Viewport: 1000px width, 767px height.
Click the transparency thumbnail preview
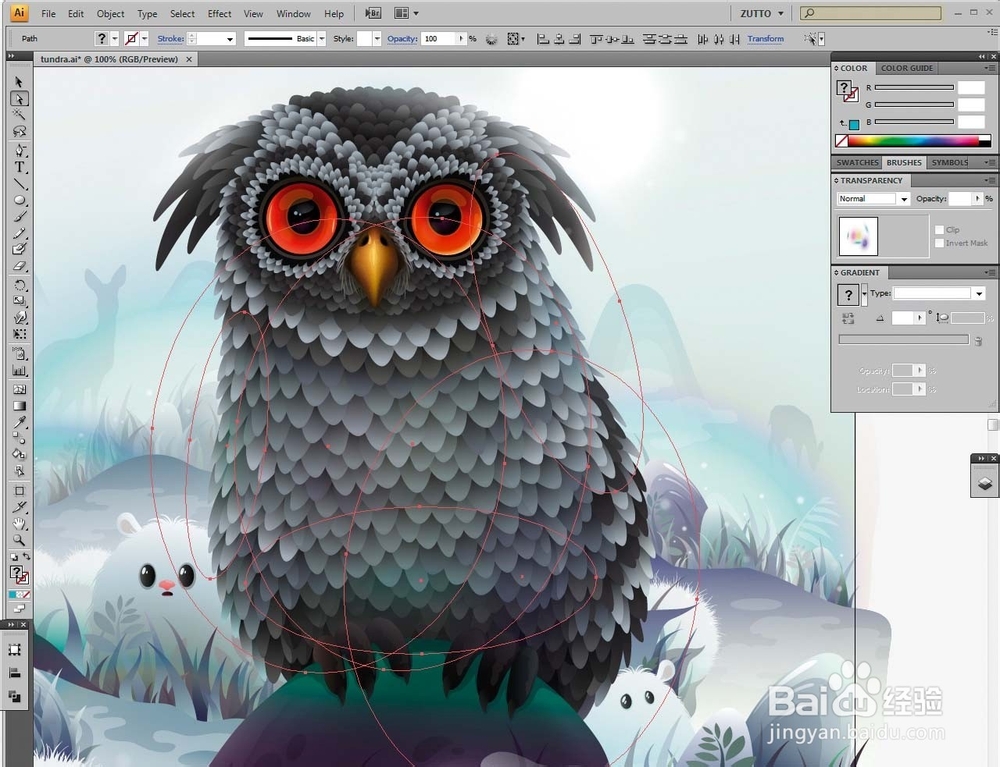click(858, 236)
